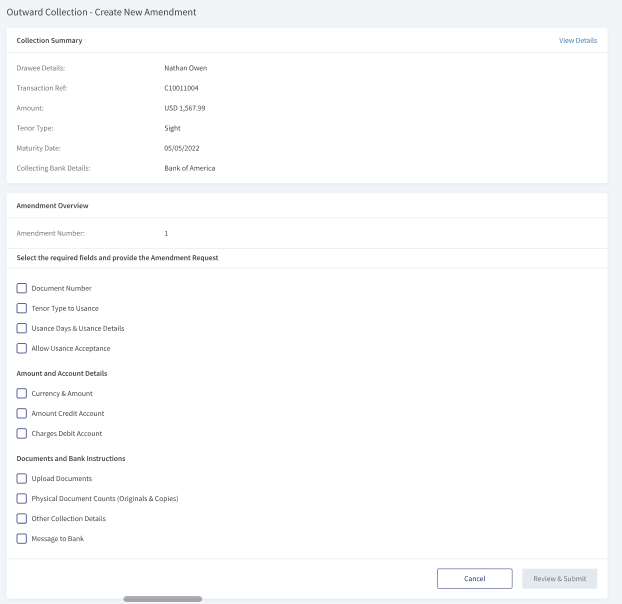Tick Usance Days & Usance Details checkbox
Image resolution: width=622 pixels, height=604 pixels.
point(22,328)
